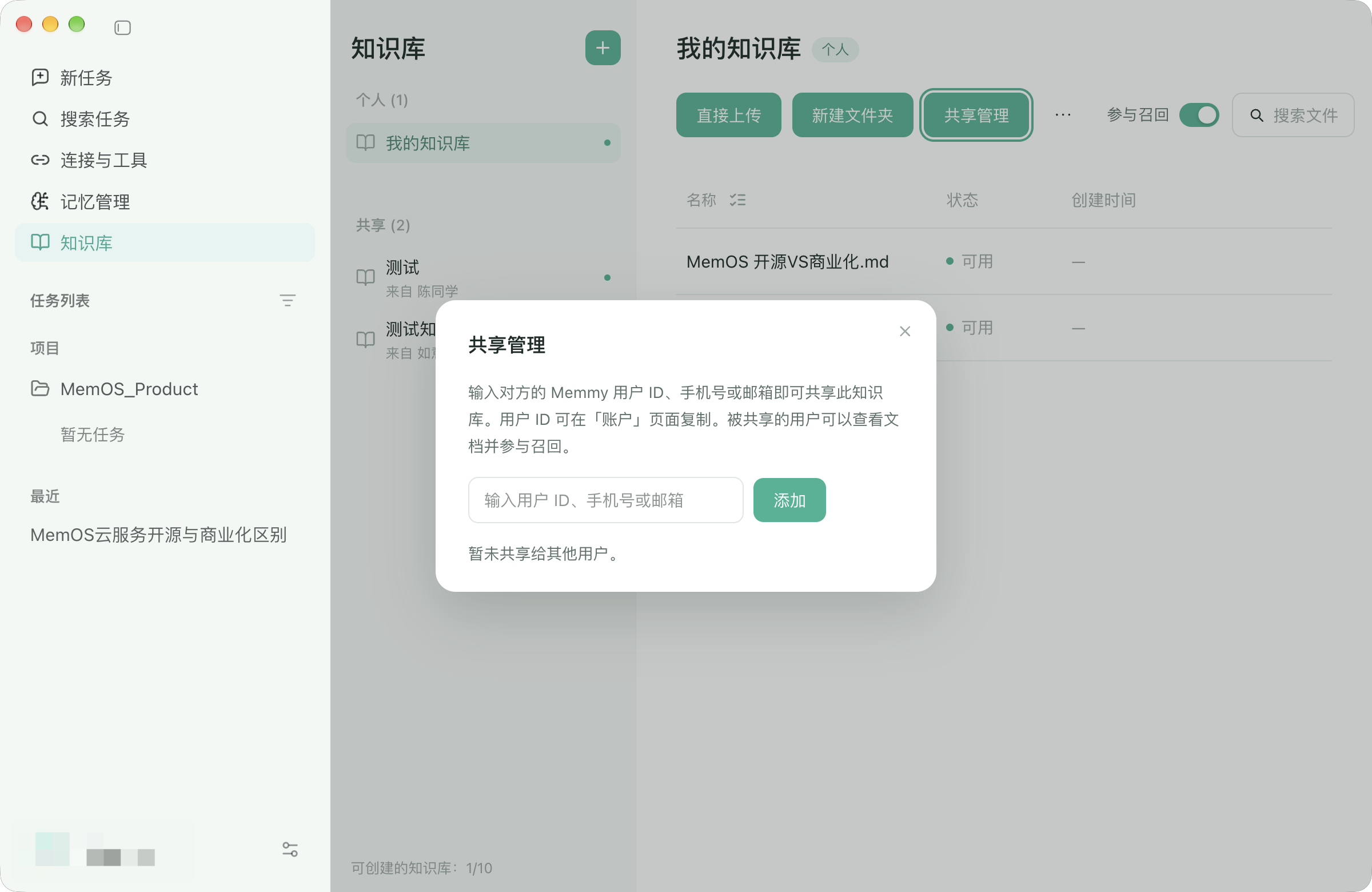Viewport: 1372px width, 892px height.
Task: Open the more options ellipsis menu
Action: tap(1062, 116)
